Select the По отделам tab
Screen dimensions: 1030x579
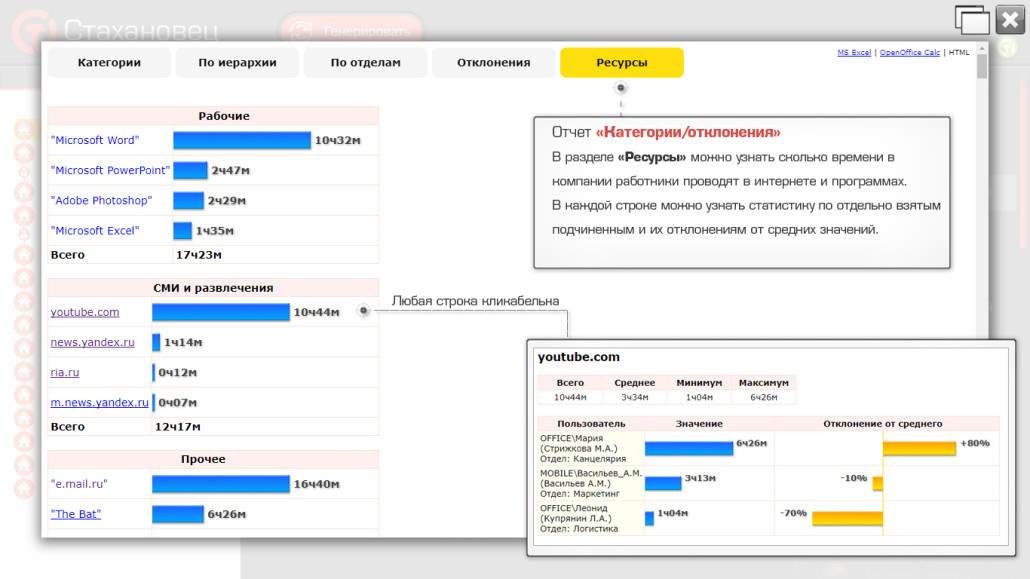[365, 62]
